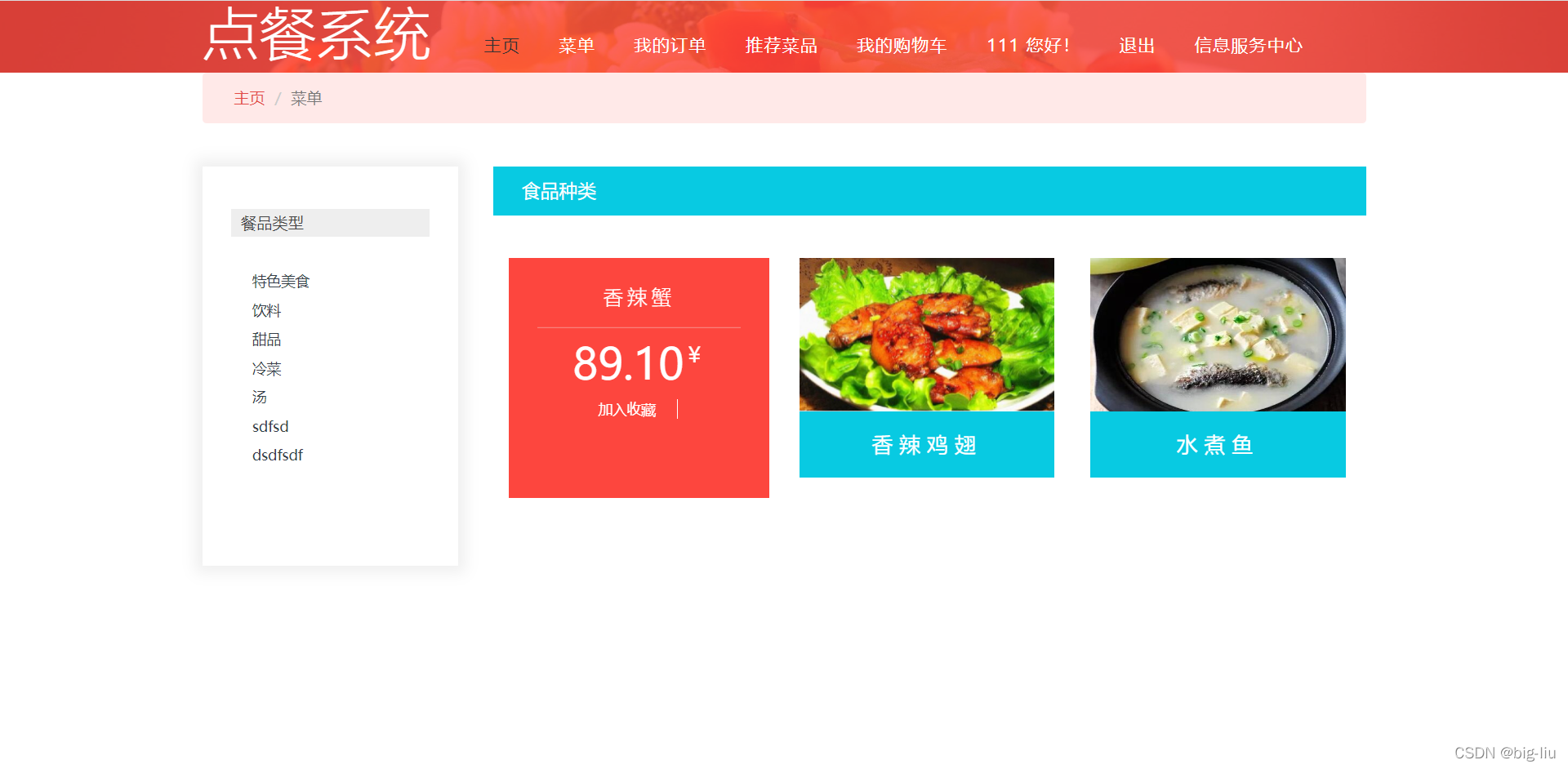Click 加入收藏 on 香辣蟹 card
This screenshot has height=769, width=1568.
626,410
